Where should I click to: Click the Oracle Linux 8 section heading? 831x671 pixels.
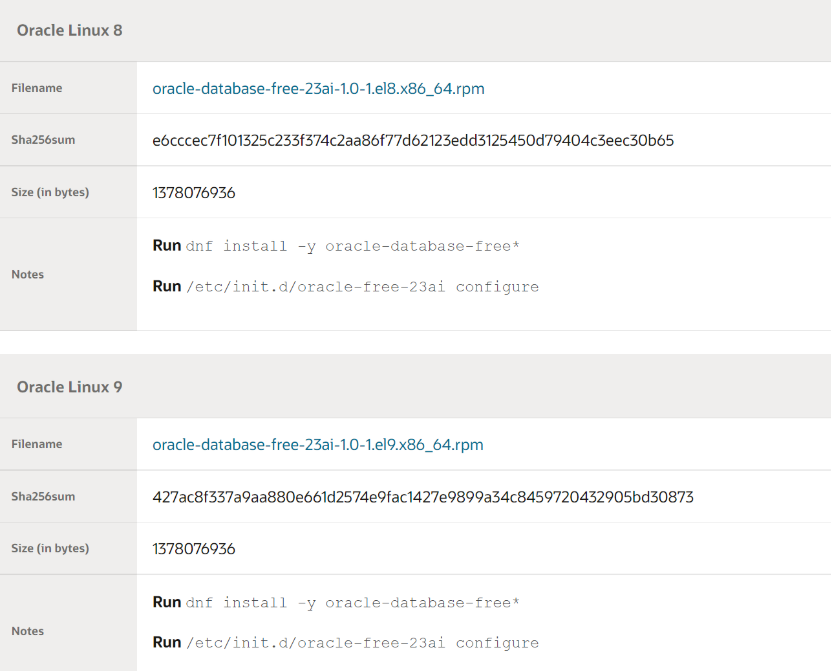pos(70,30)
